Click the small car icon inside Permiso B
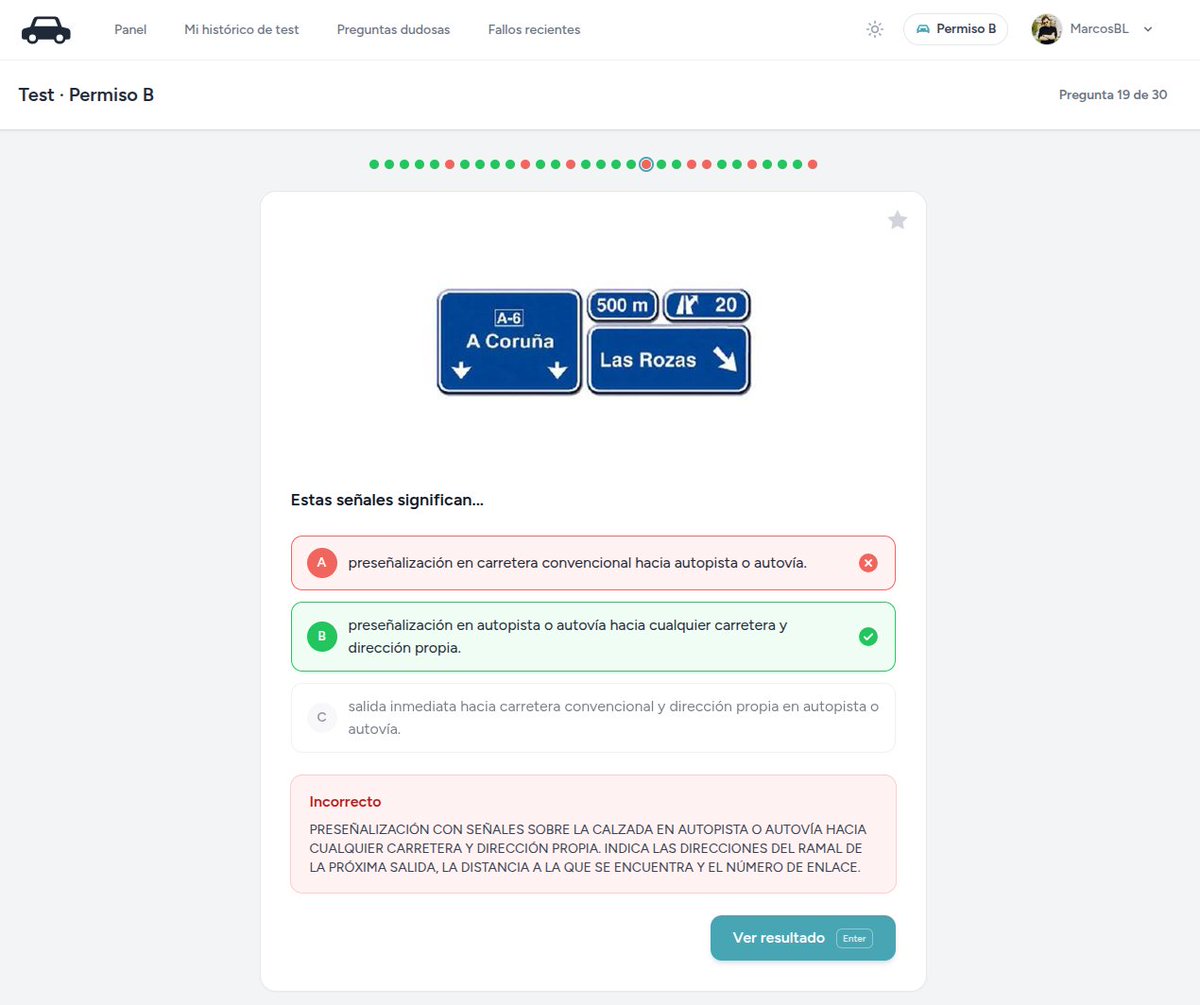The width and height of the screenshot is (1200, 1005). click(x=923, y=30)
